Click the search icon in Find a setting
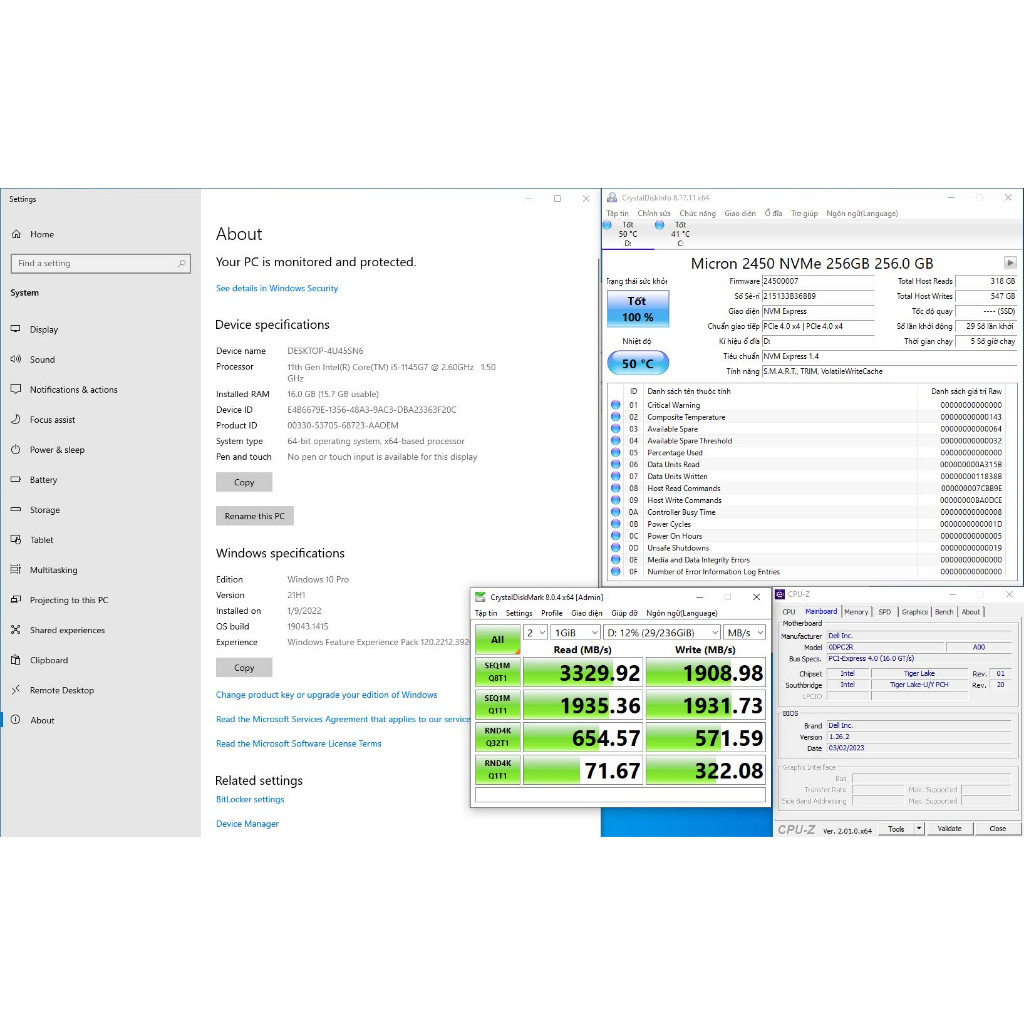This screenshot has height=1024, width=1024. point(182,263)
